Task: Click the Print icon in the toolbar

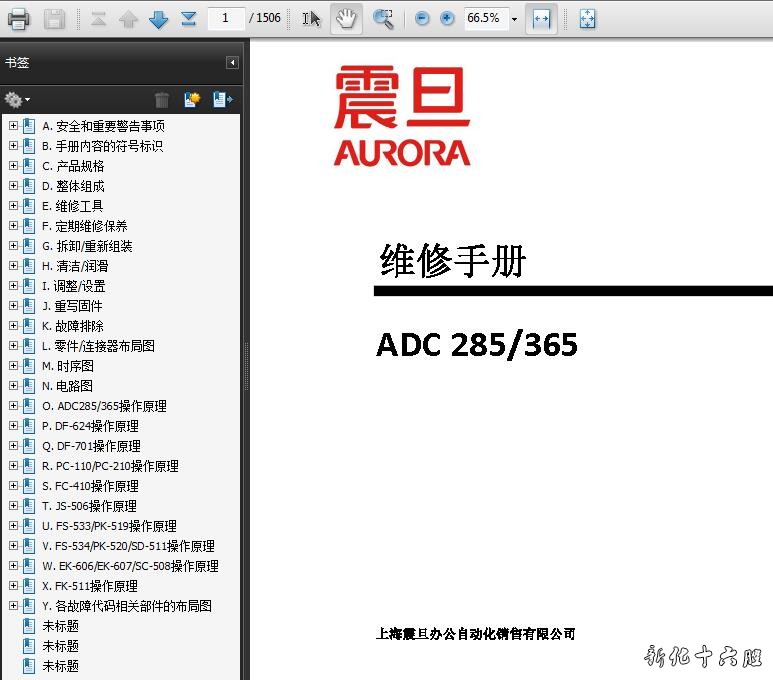Action: pos(19,19)
